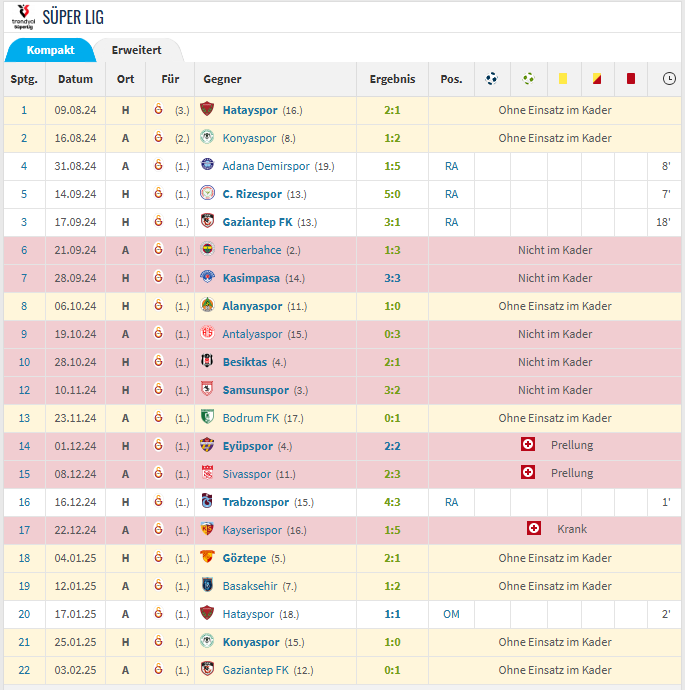Click the Trabzonspor club crest
This screenshot has width=685, height=690.
[x=207, y=501]
